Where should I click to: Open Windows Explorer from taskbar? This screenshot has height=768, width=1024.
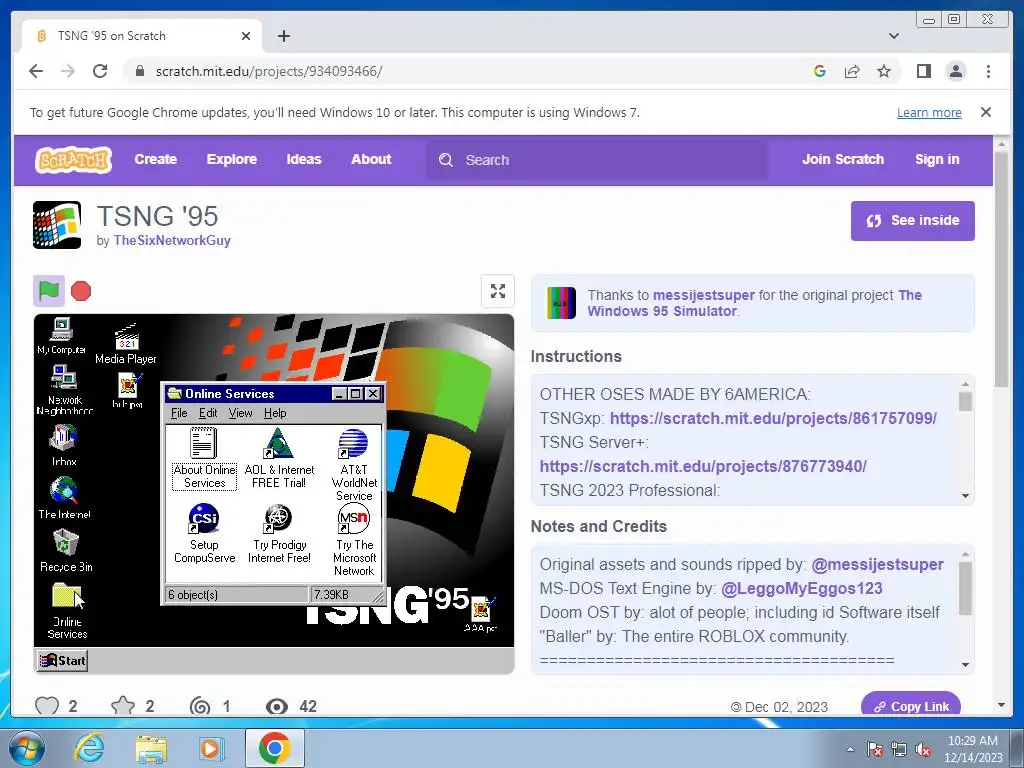(x=150, y=748)
